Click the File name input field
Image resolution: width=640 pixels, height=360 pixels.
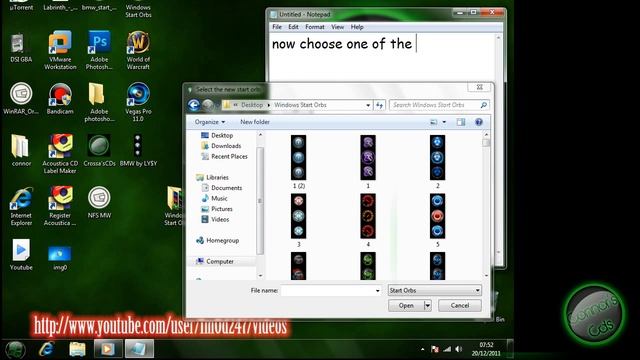pos(327,291)
